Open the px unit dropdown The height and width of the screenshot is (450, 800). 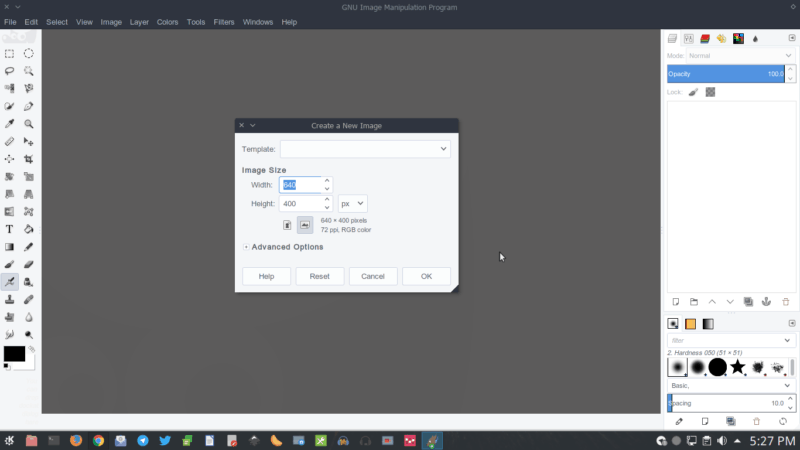(353, 204)
